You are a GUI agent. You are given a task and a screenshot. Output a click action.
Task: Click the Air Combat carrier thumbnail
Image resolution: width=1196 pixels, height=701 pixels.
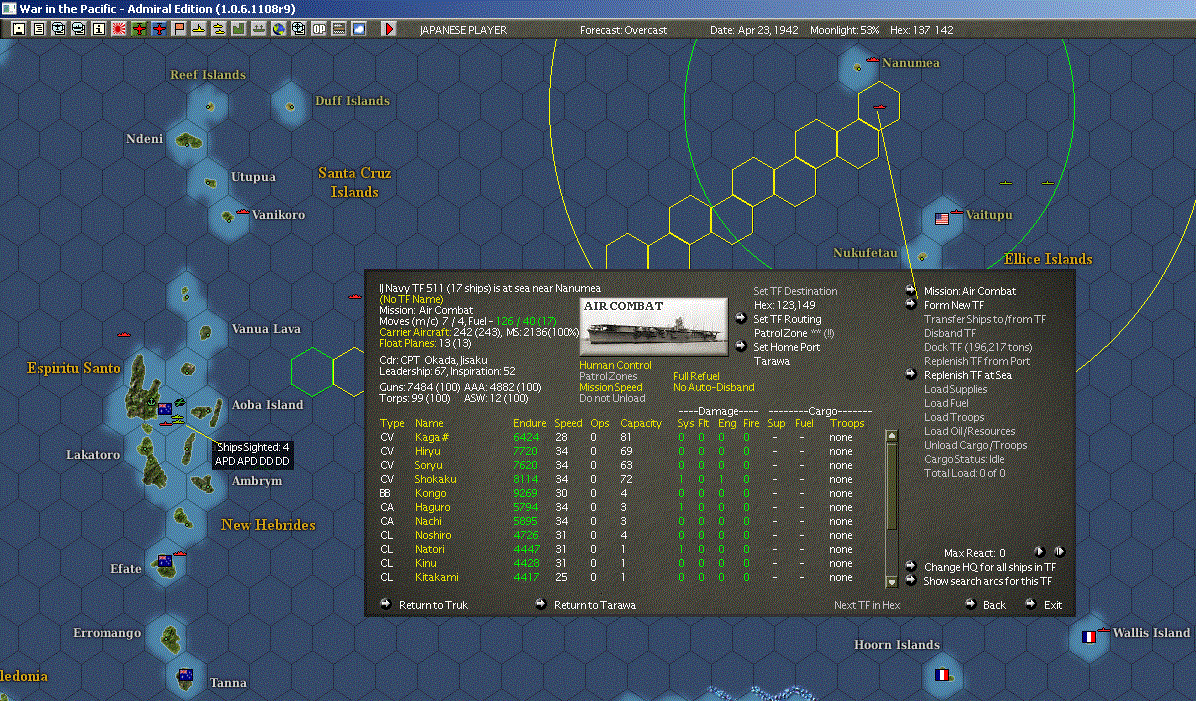(x=654, y=326)
